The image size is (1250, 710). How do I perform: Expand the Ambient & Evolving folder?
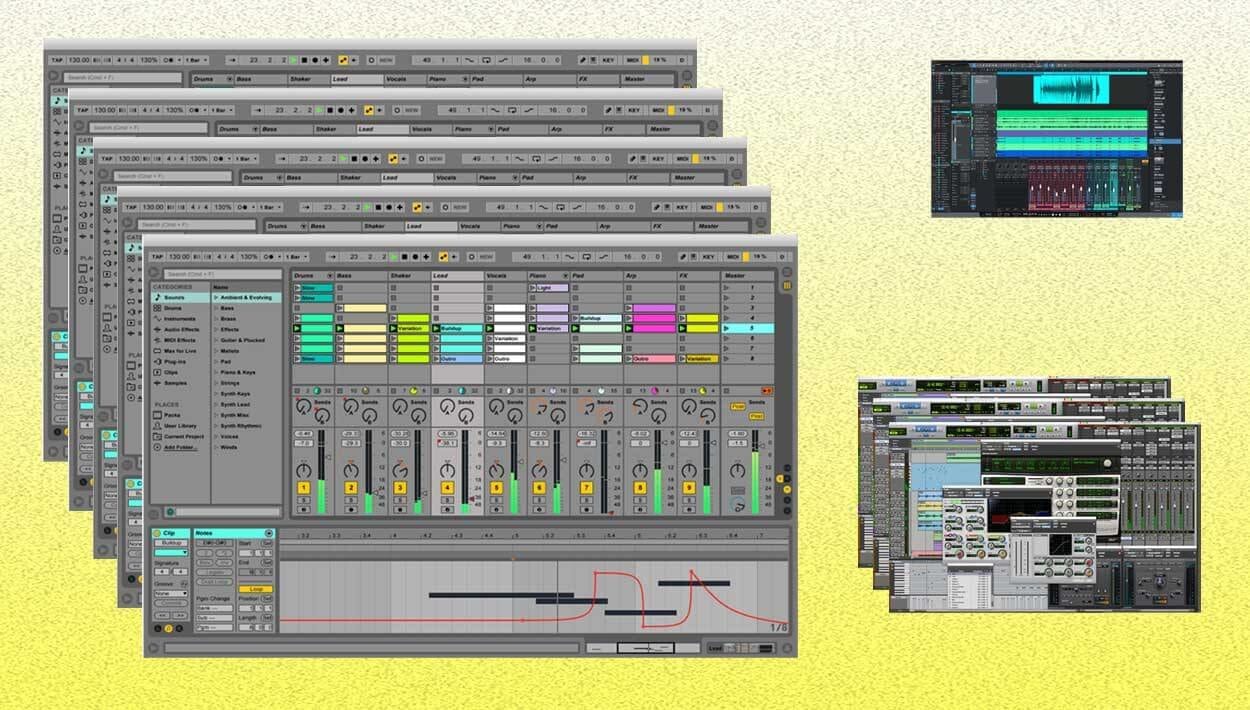pyautogui.click(x=216, y=298)
